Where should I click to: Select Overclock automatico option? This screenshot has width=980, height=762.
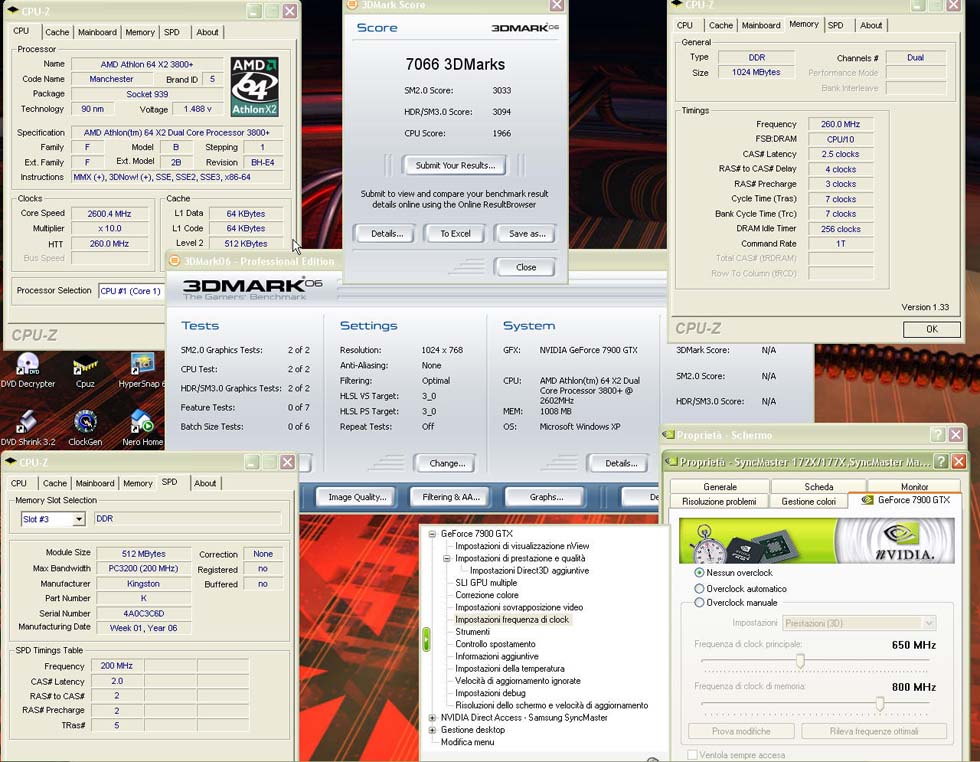coord(699,588)
